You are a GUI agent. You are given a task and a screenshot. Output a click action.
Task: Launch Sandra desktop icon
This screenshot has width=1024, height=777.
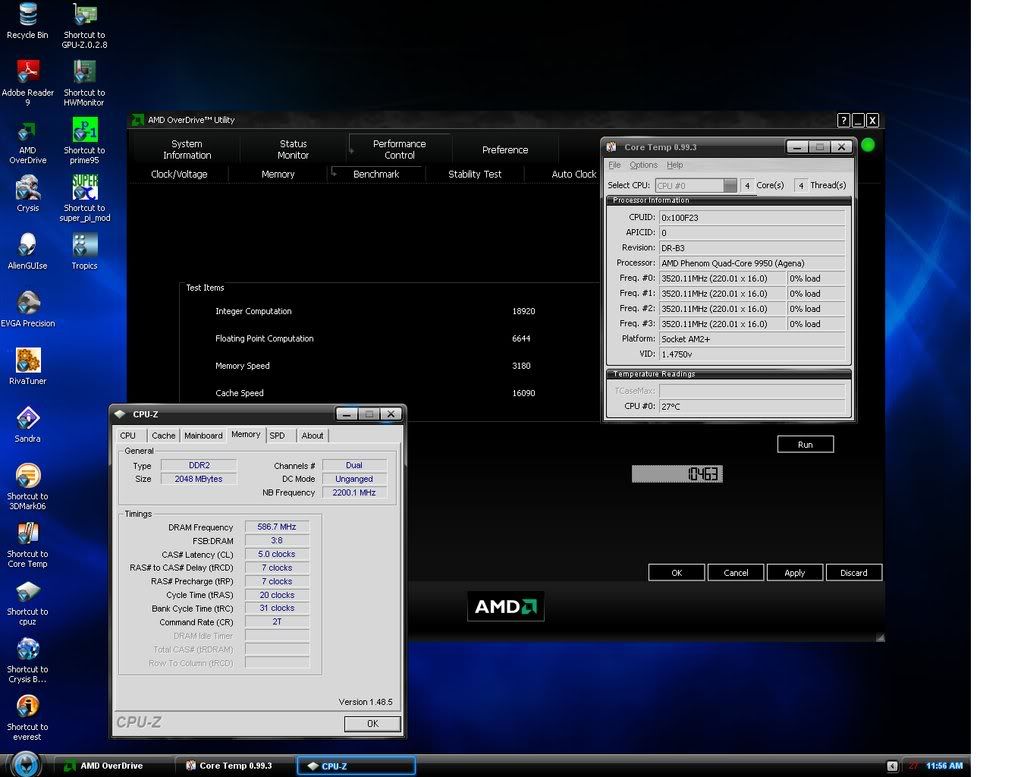(27, 424)
